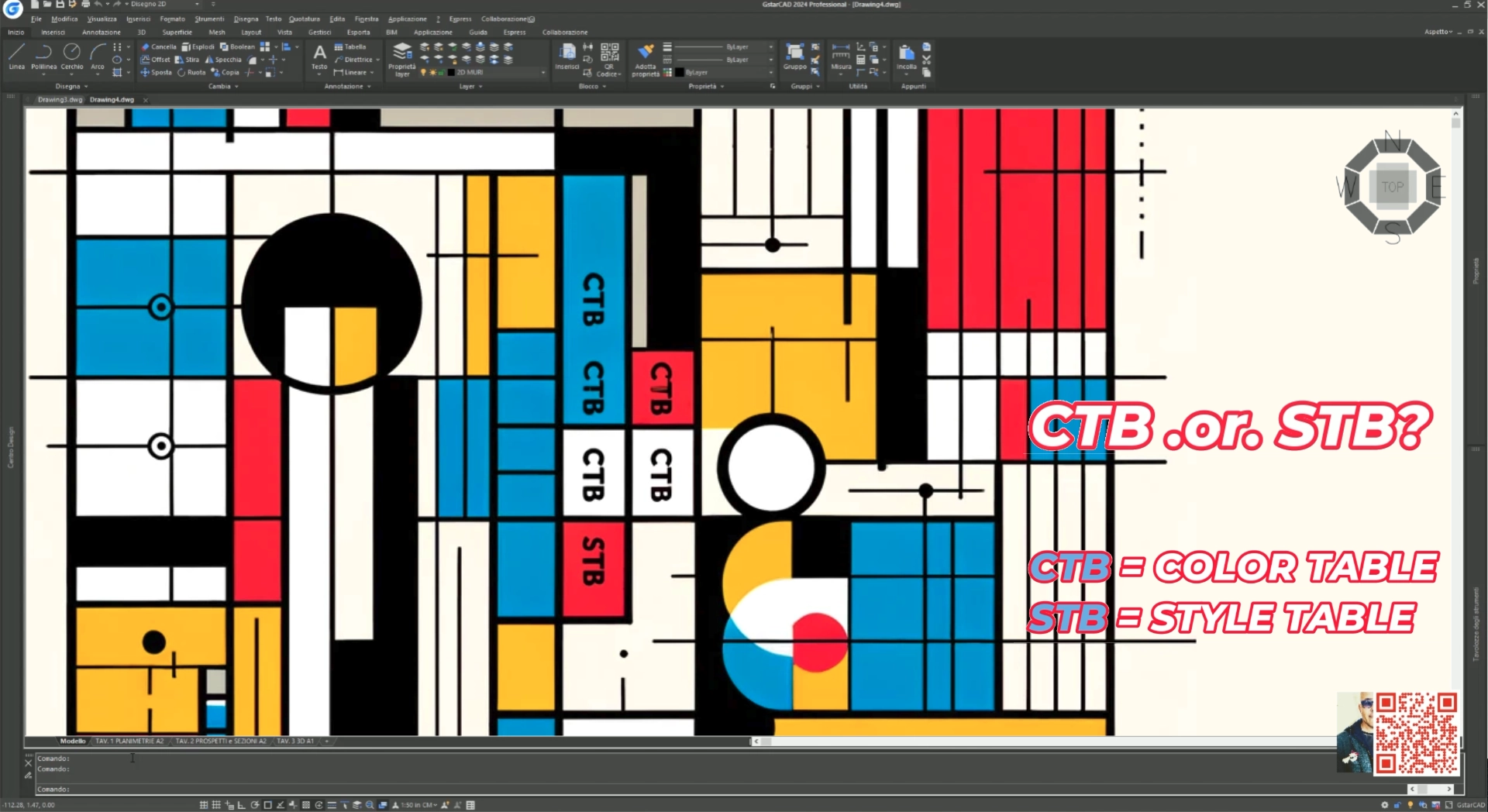Toggle object snap in status bar

click(x=267, y=805)
